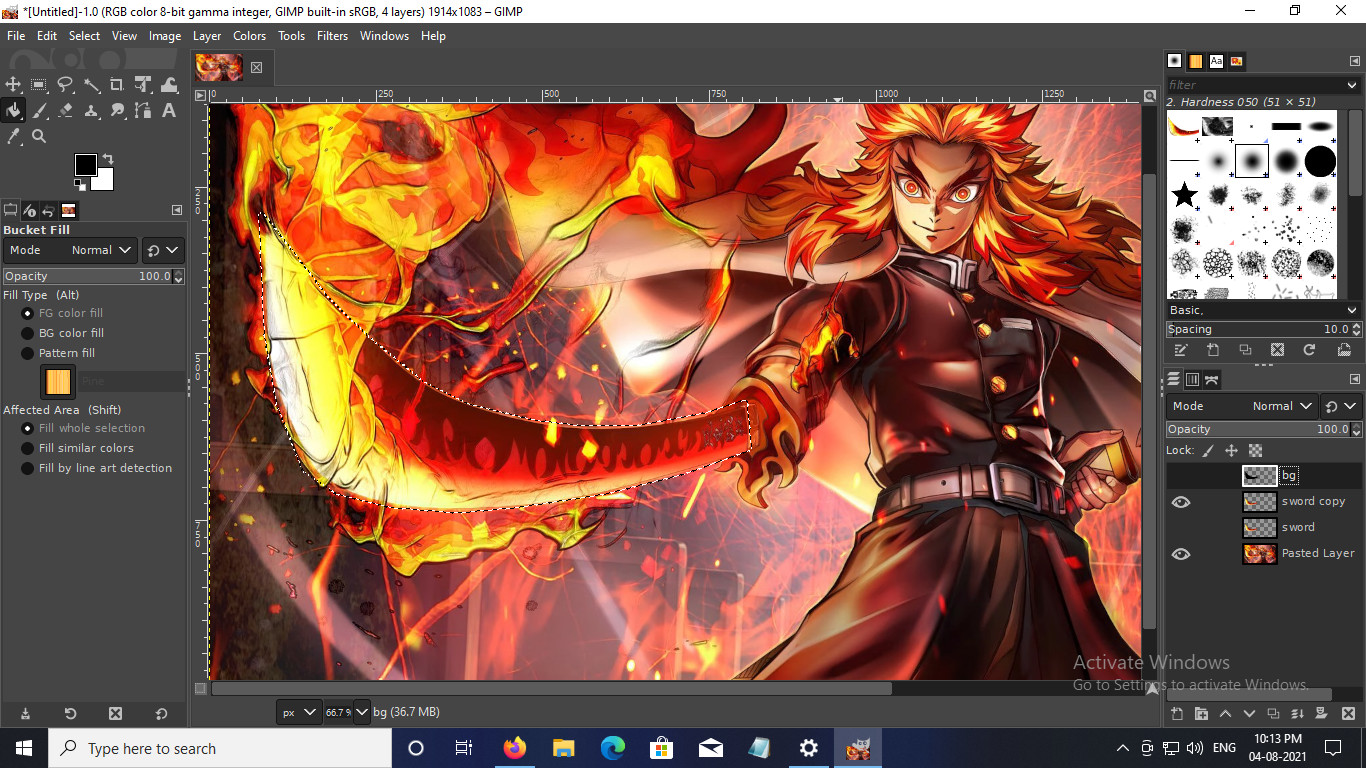The width and height of the screenshot is (1366, 768).
Task: Select the Color Picker eyedropper tool
Action: pos(13,136)
